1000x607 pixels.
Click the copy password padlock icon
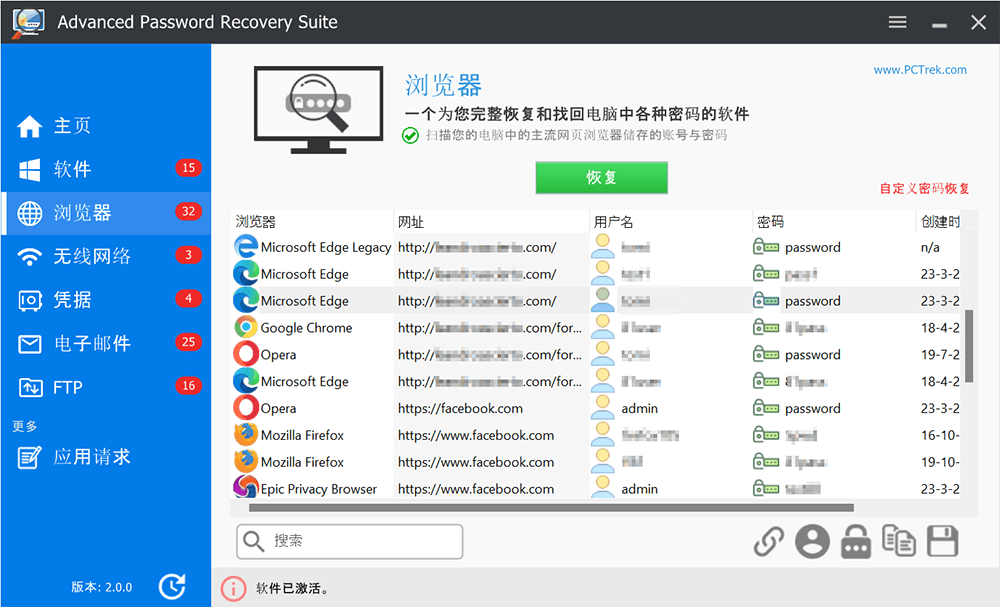click(855, 541)
